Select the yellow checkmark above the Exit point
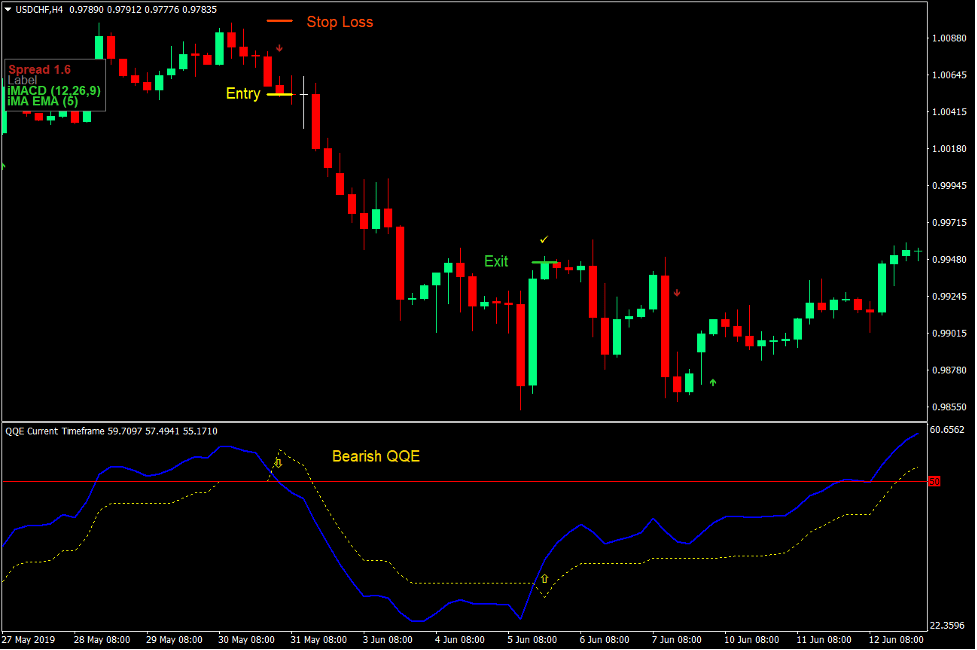Screen dimensions: 977x650 pos(544,239)
